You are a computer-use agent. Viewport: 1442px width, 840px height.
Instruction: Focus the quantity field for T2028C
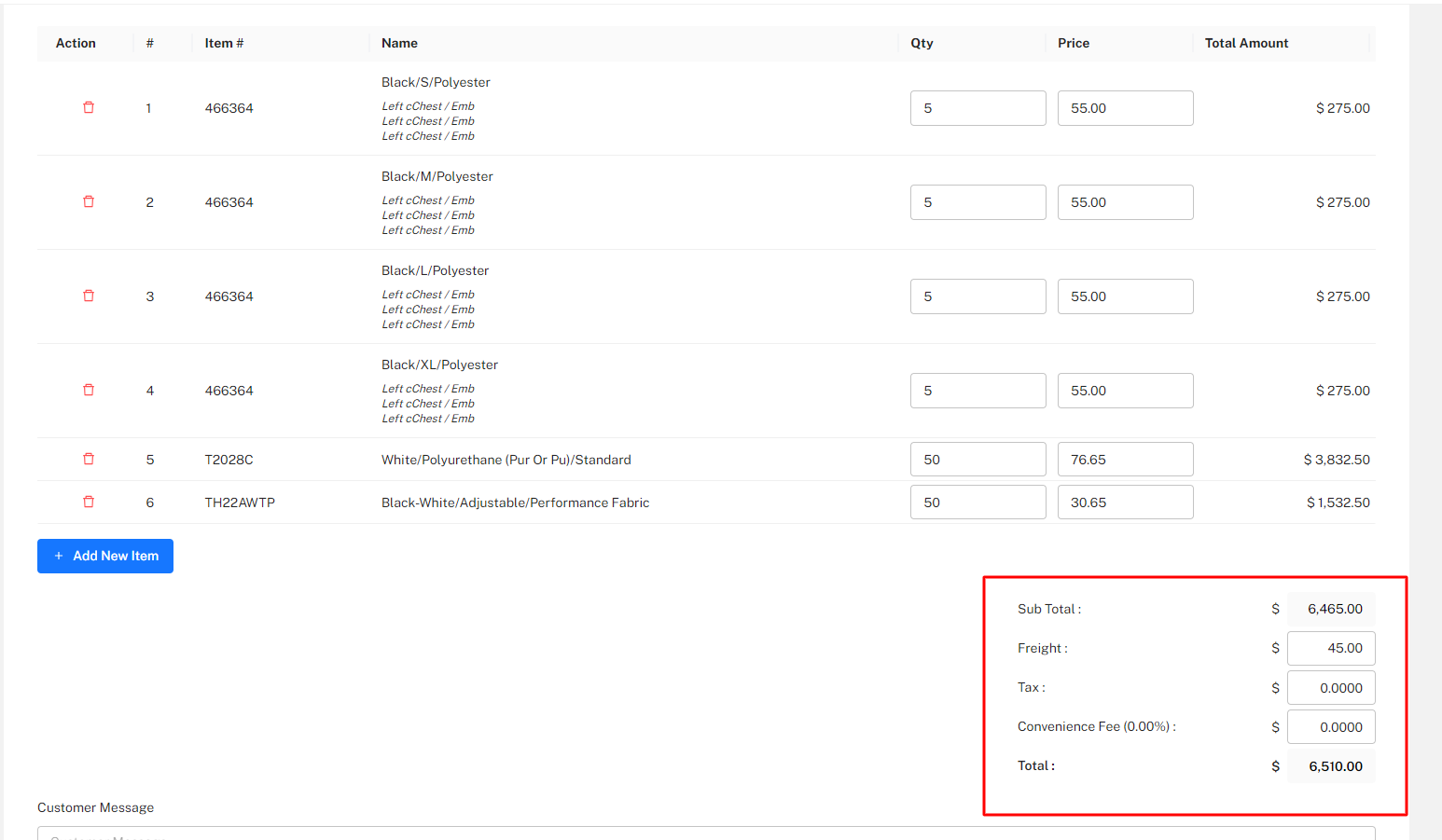point(977,460)
